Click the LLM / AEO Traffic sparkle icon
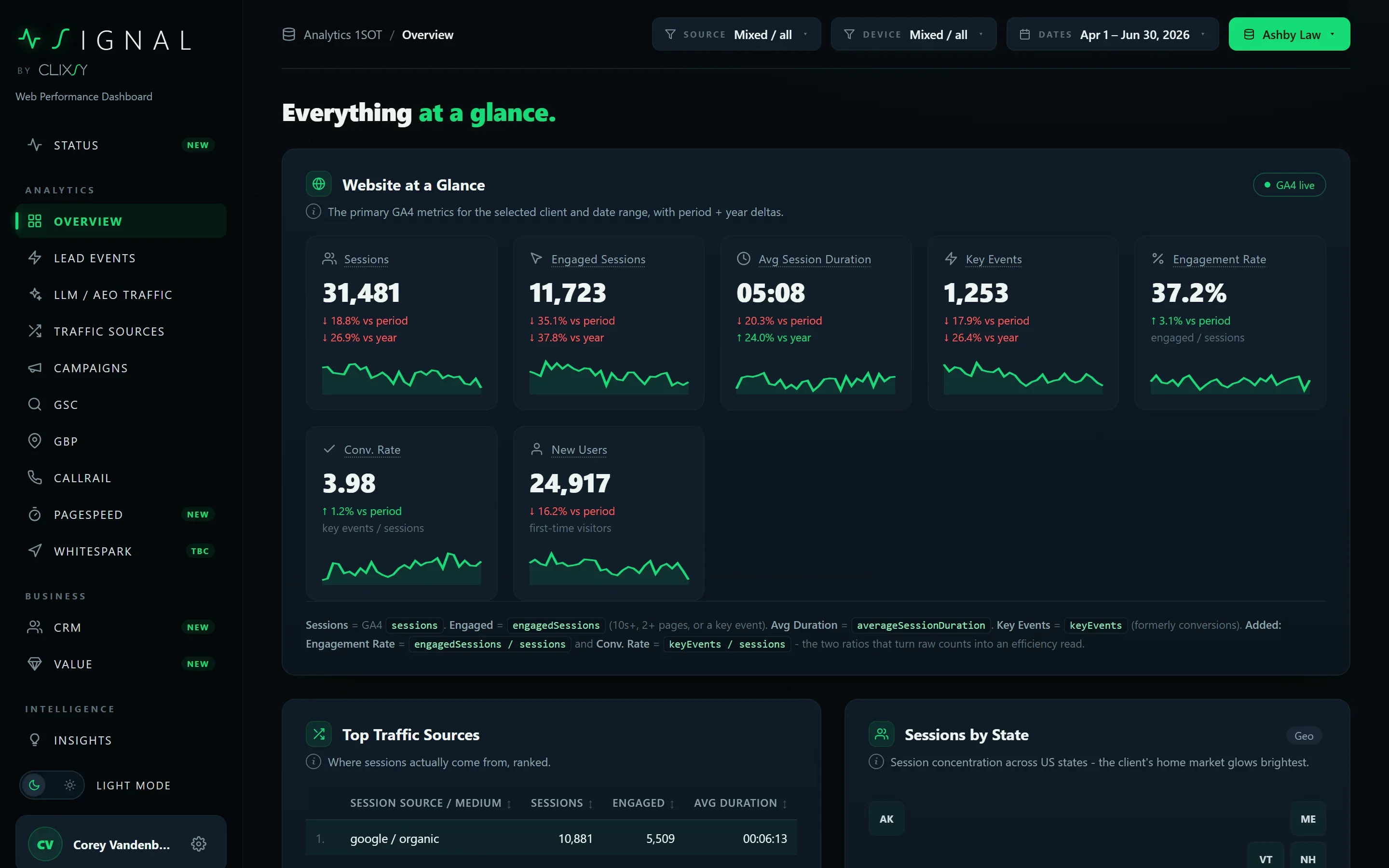This screenshot has height=868, width=1389. click(x=34, y=295)
